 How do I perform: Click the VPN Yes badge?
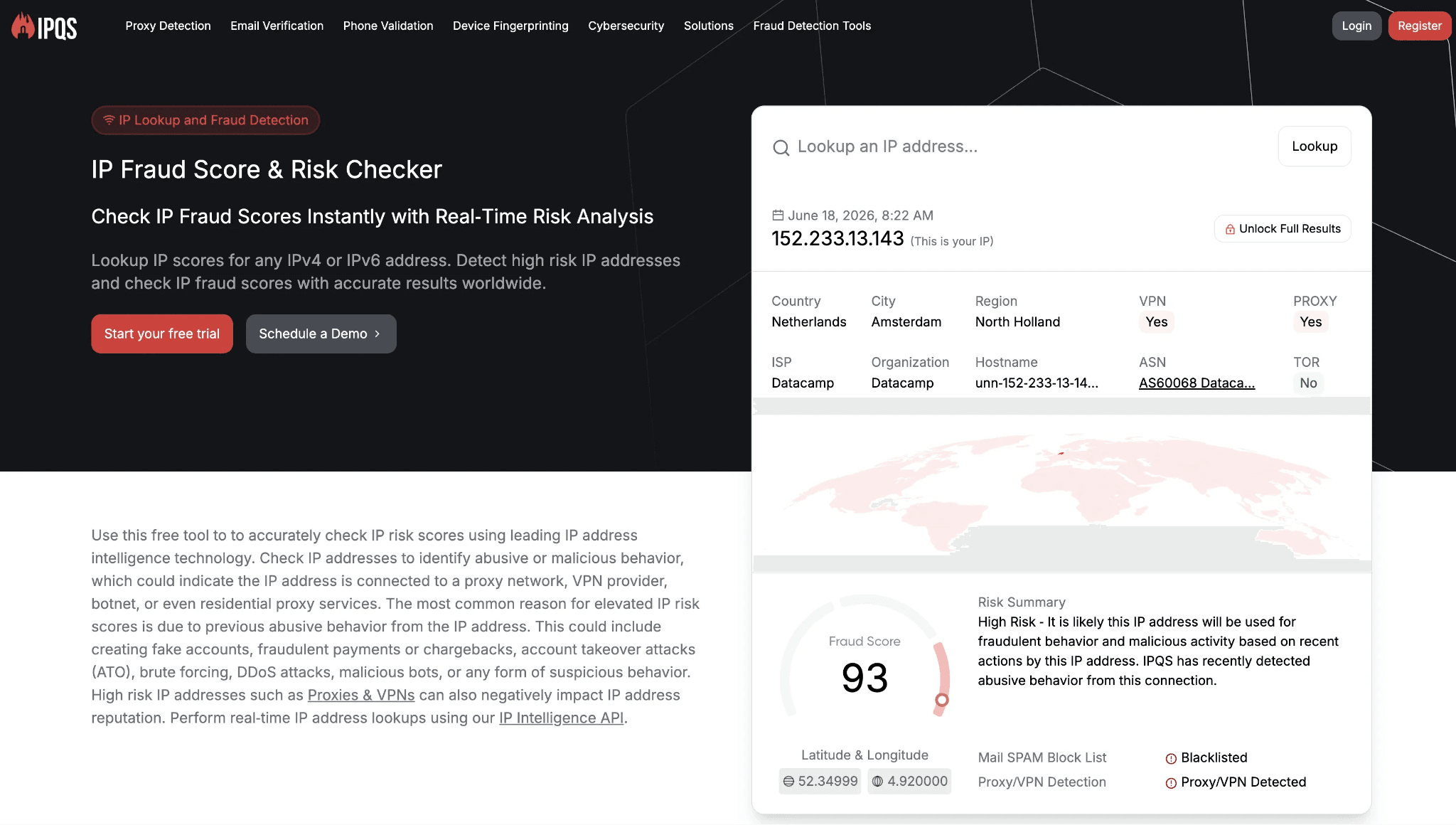point(1157,322)
